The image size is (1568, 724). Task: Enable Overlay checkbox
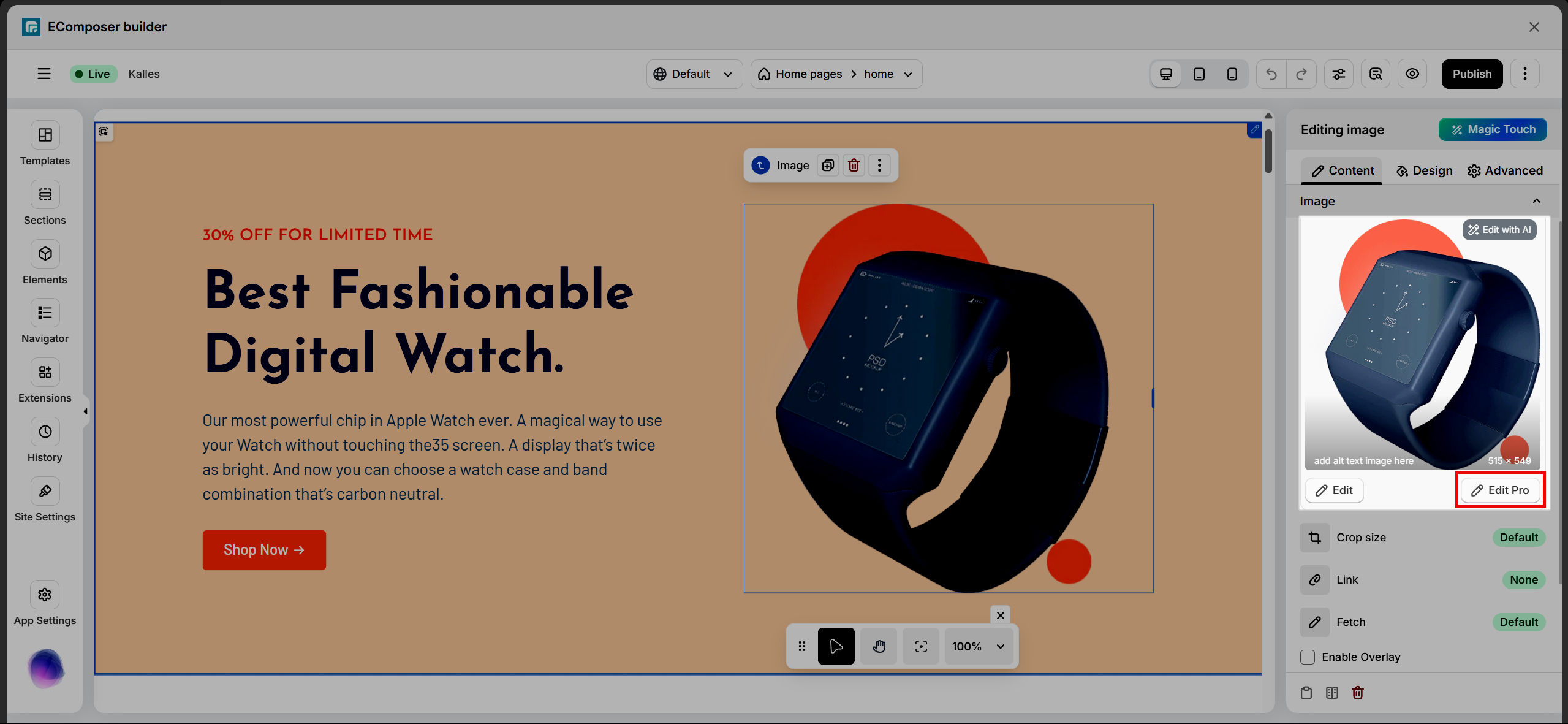point(1308,657)
